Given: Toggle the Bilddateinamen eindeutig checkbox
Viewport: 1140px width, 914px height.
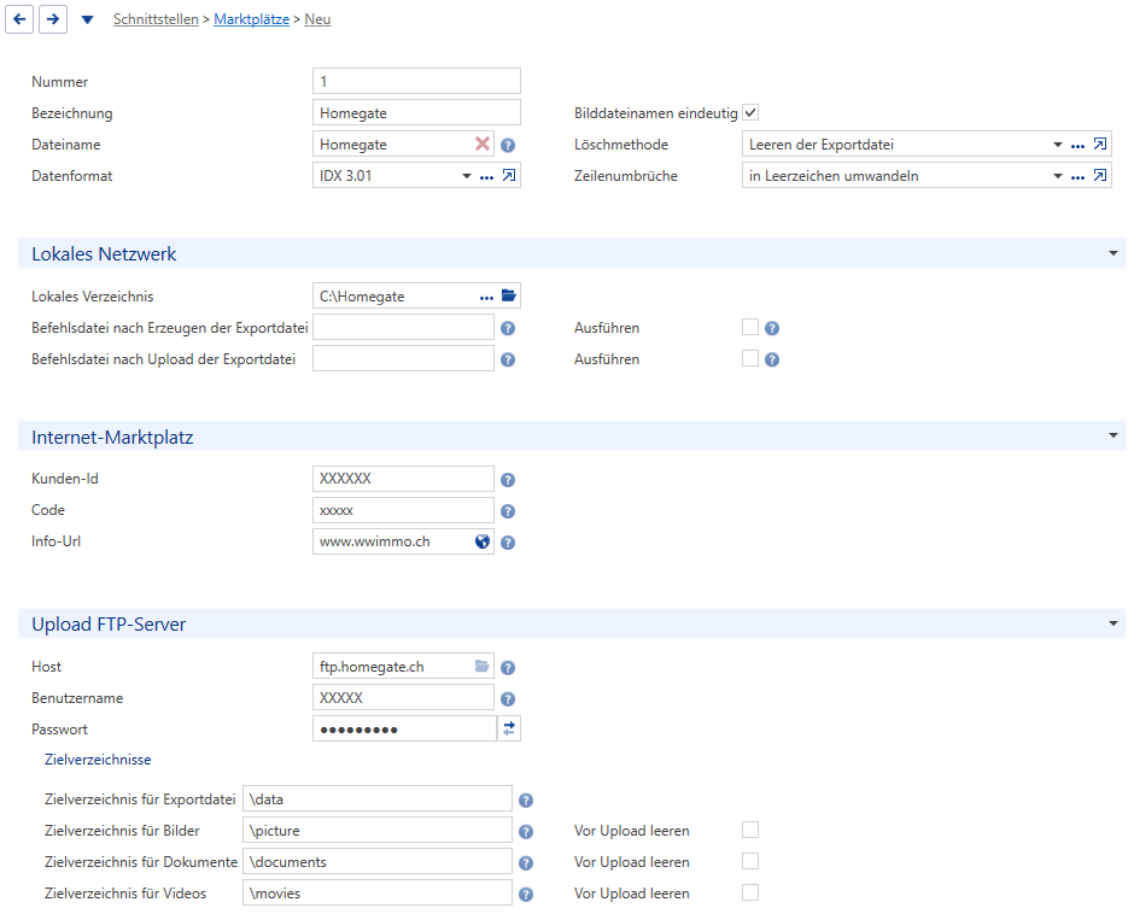Looking at the screenshot, I should (750, 113).
